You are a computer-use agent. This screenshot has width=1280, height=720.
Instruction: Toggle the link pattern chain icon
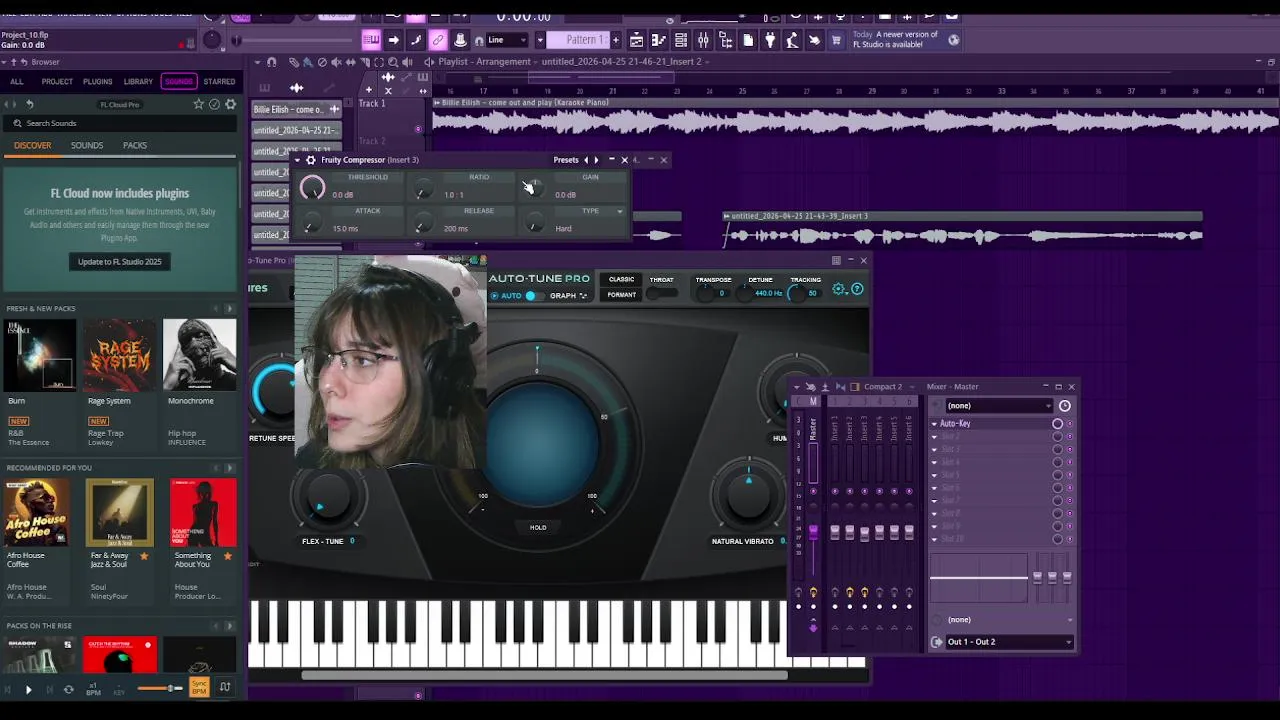tap(438, 40)
